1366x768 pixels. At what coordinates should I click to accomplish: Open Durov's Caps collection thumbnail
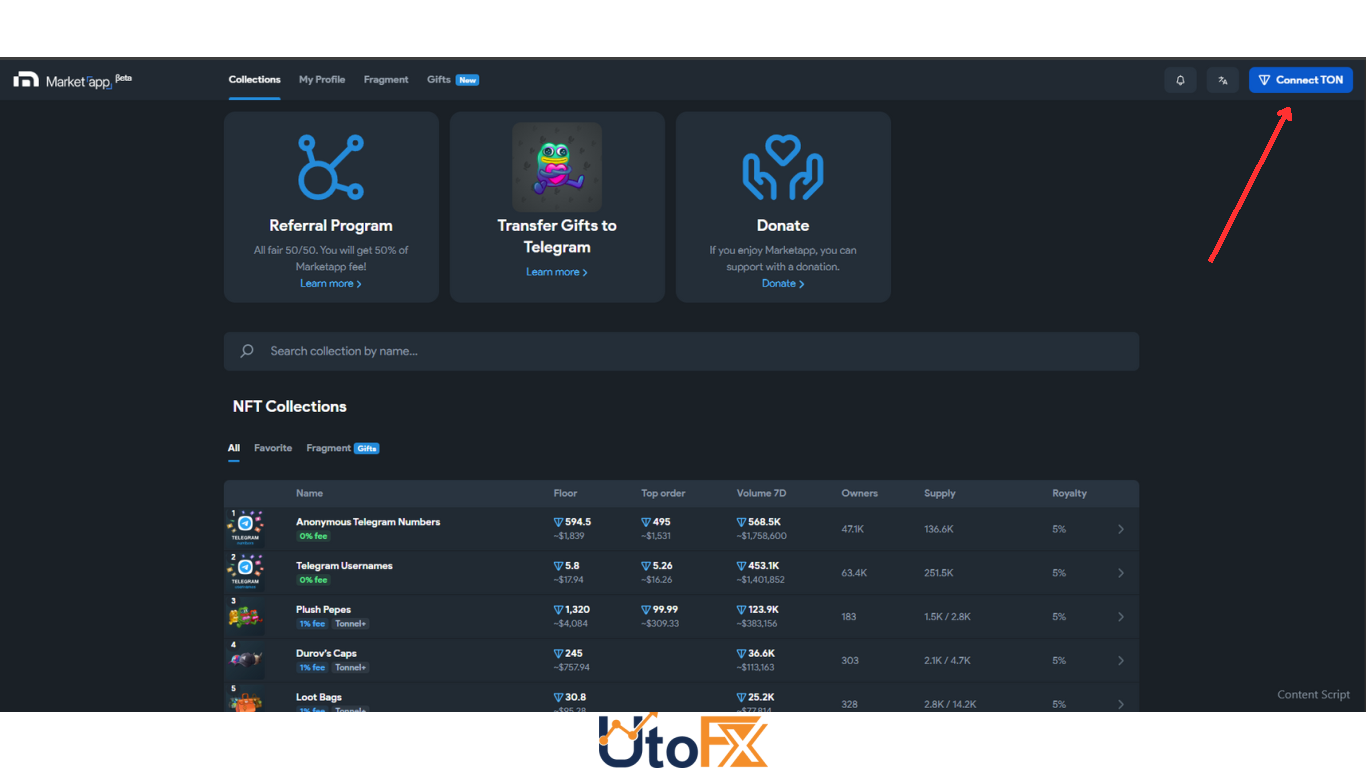tap(245, 660)
